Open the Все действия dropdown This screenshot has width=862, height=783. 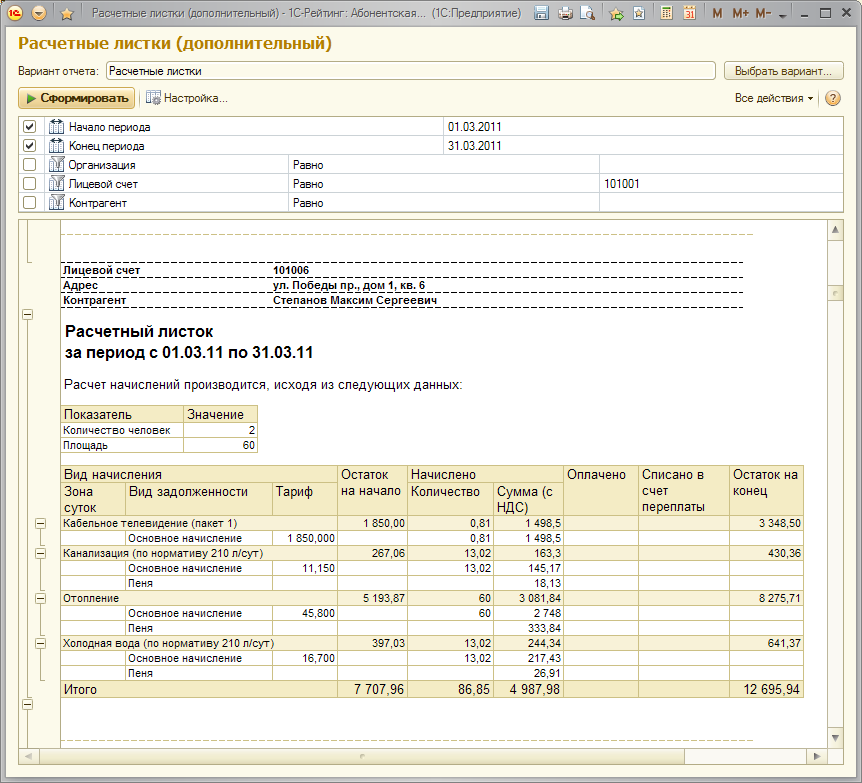774,98
